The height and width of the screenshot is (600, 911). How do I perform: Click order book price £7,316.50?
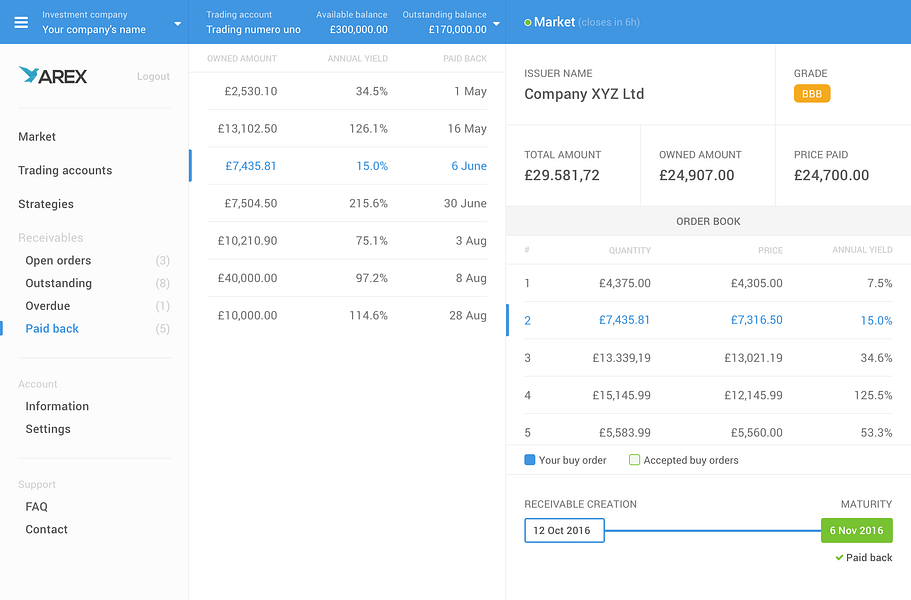[756, 320]
